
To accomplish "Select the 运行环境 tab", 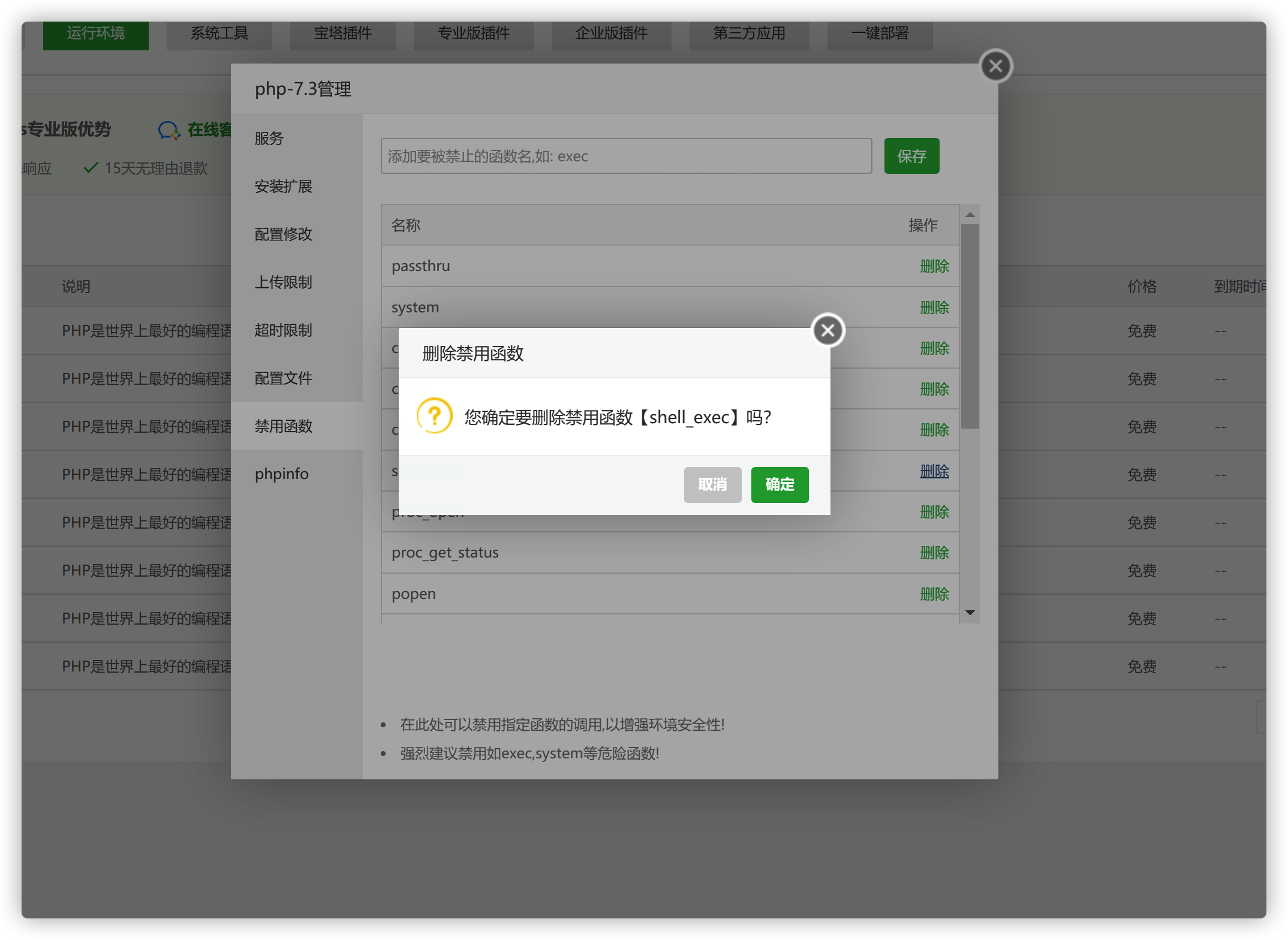I will click(x=96, y=34).
